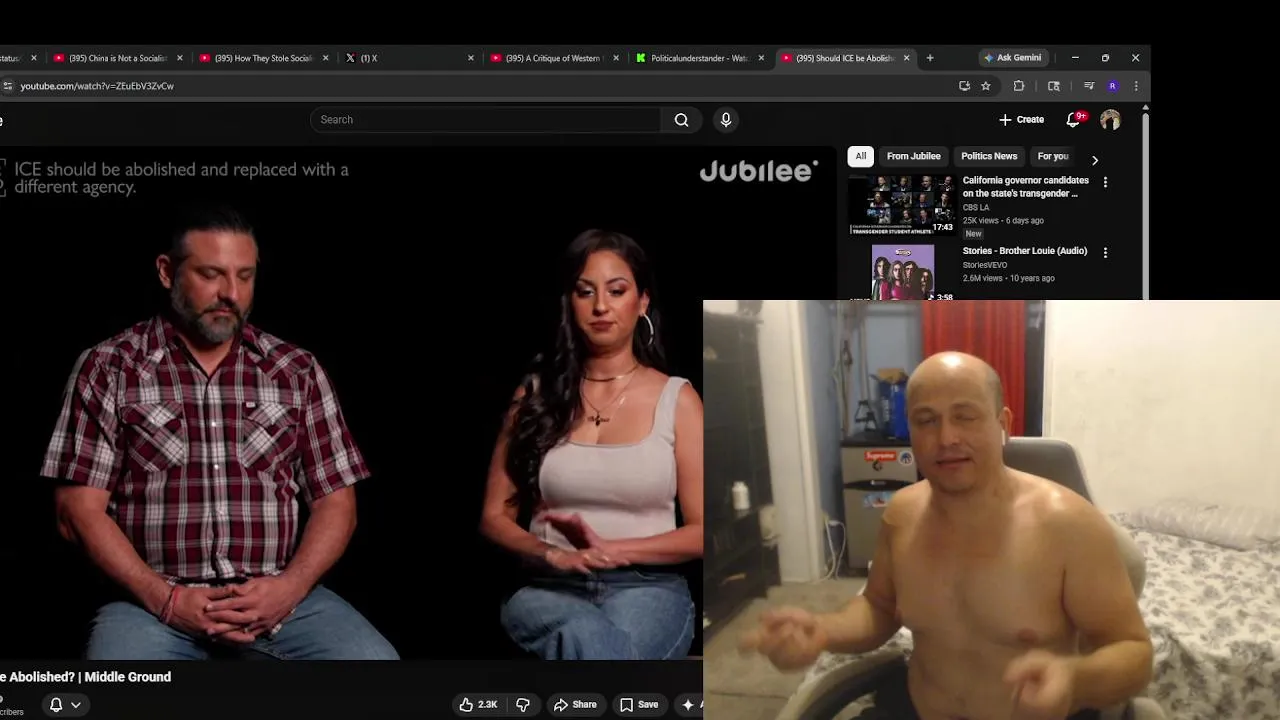Select the Politics News filter chip
Image resolution: width=1280 pixels, height=720 pixels.
click(x=989, y=156)
